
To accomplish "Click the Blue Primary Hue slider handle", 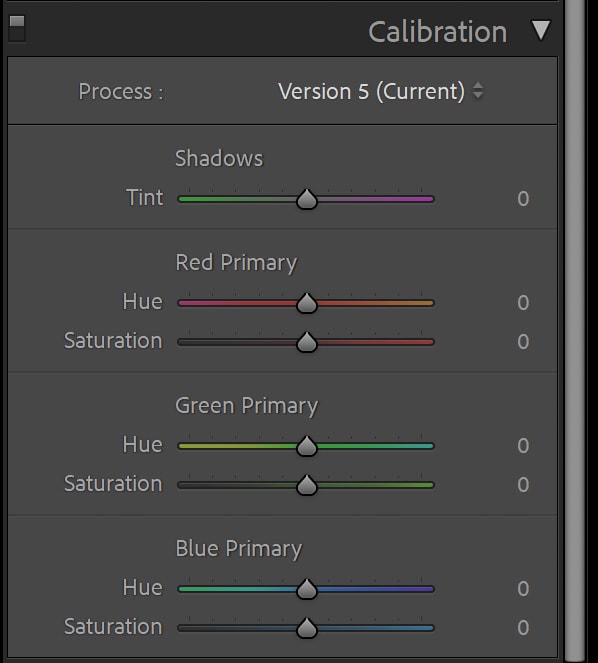I will click(x=307, y=589).
